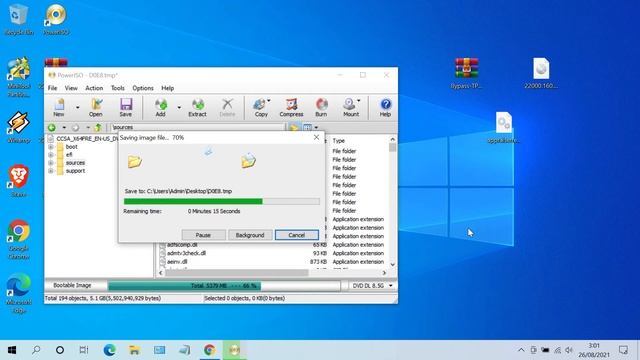Open the New button dropdown arrow

tap(78, 108)
